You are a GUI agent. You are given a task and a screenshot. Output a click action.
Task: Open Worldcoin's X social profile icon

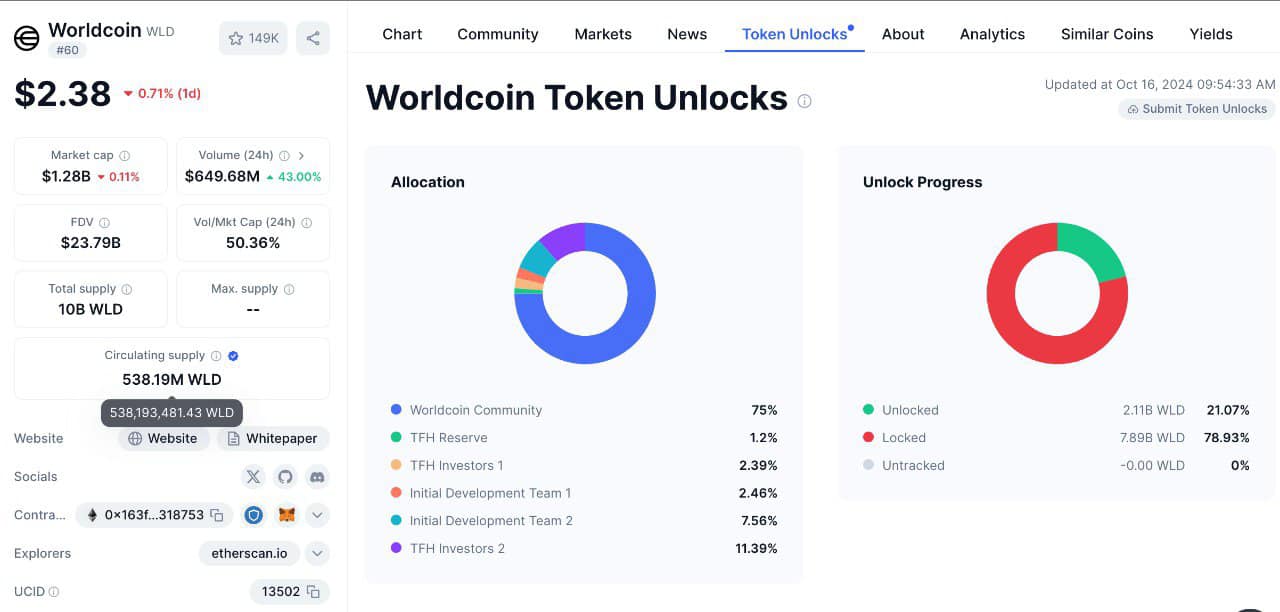pyautogui.click(x=253, y=477)
